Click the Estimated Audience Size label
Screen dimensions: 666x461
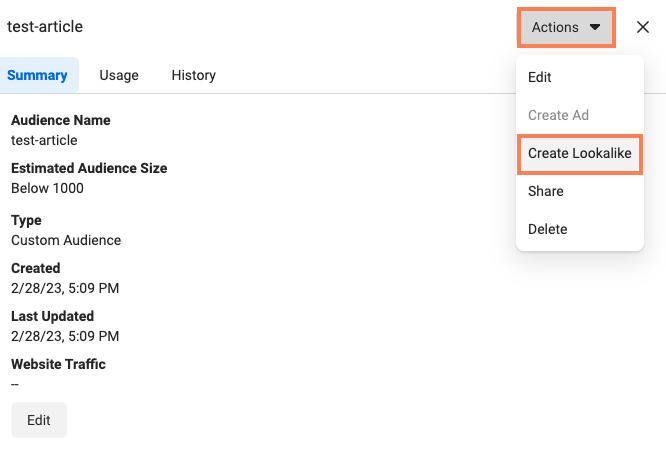(89, 168)
